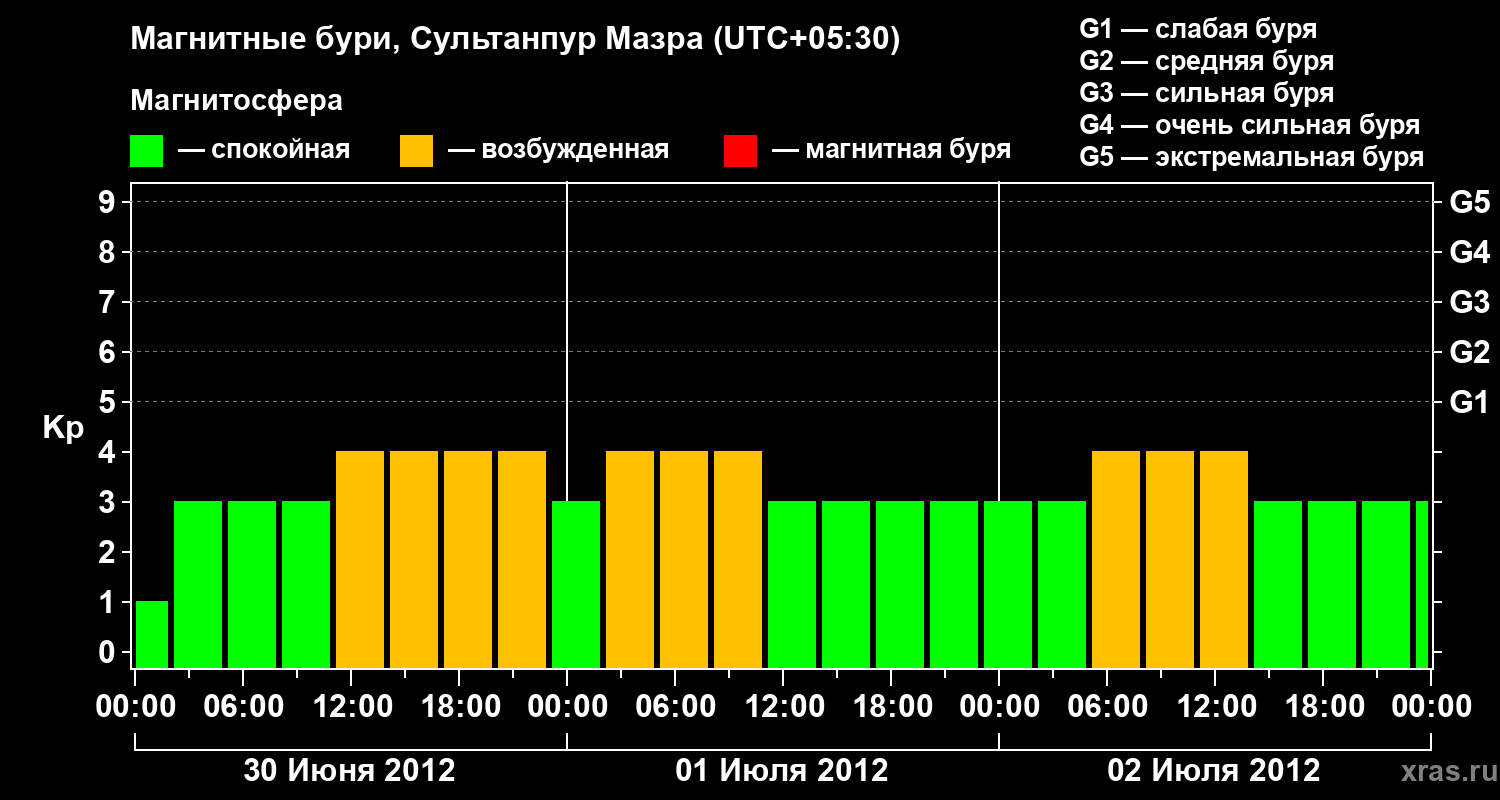Click the right axis label 'G1' beside gridline 5

click(1470, 402)
